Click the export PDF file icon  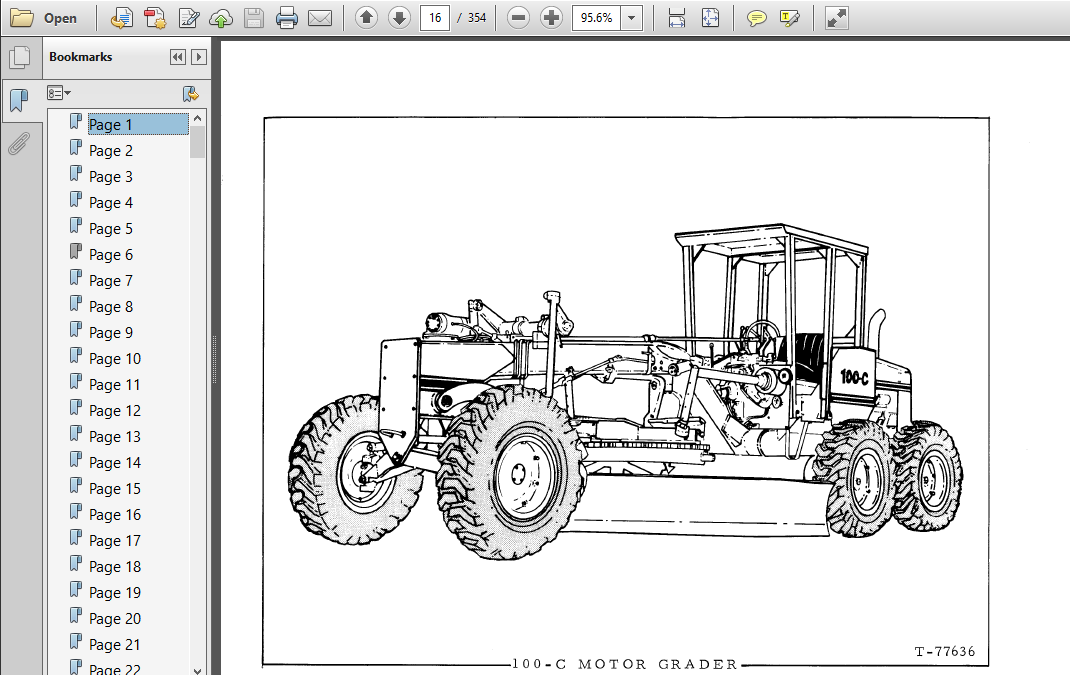point(121,18)
